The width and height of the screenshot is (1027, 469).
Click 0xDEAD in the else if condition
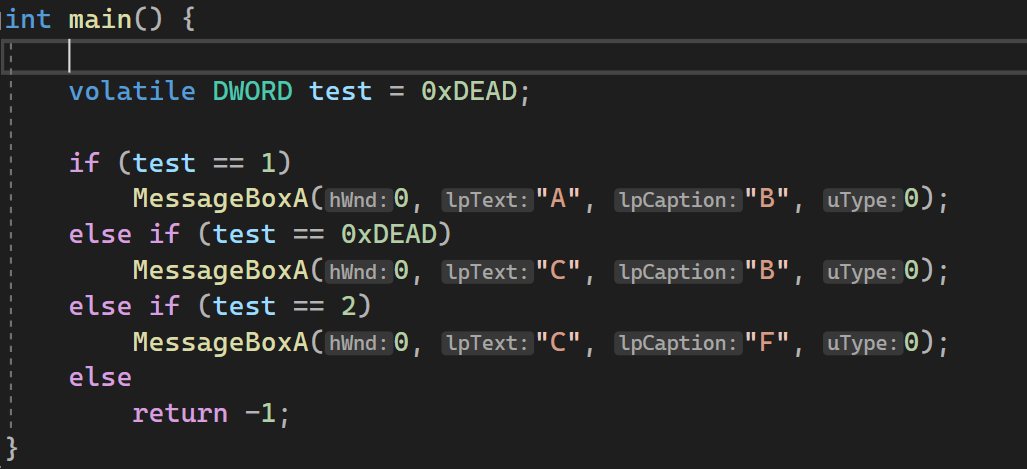point(388,234)
